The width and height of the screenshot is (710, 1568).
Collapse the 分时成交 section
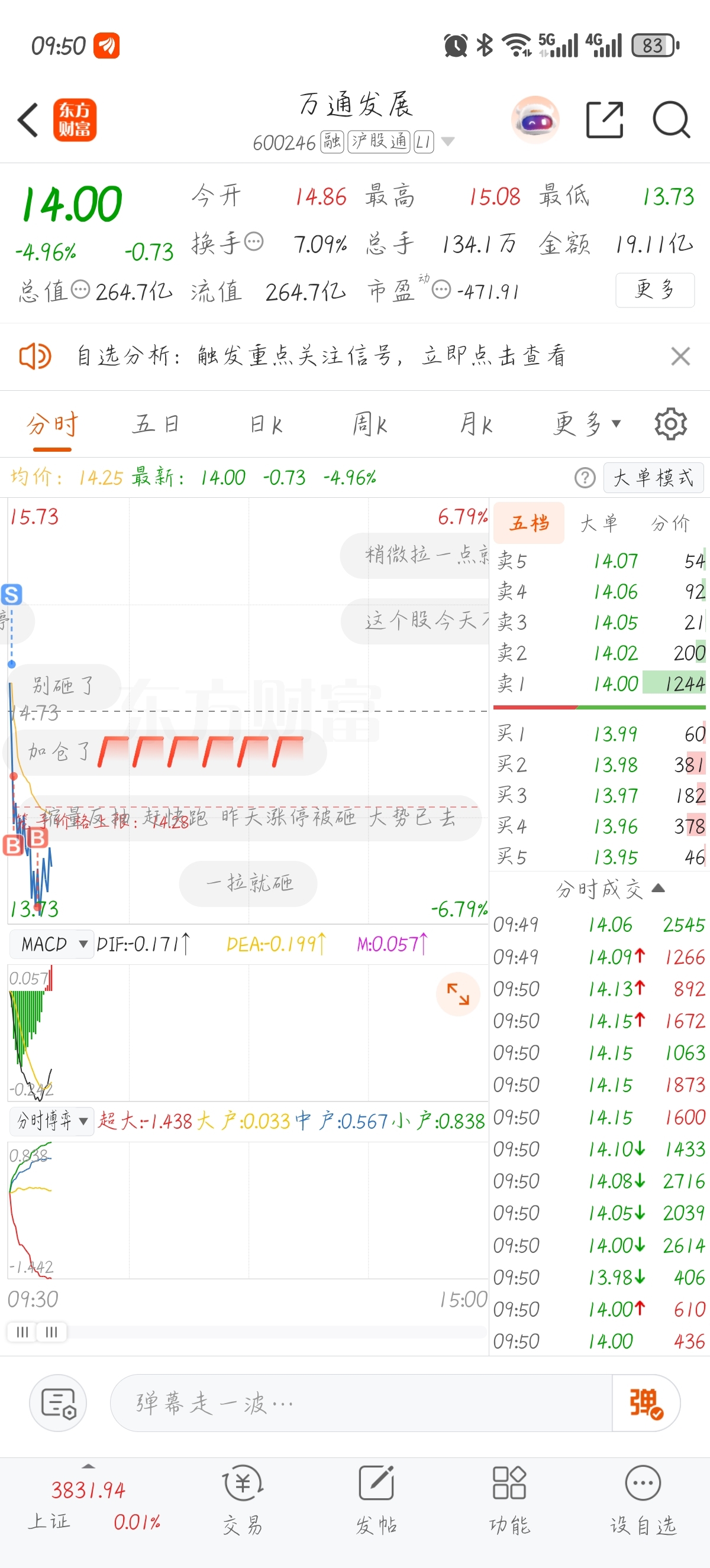coord(609,889)
